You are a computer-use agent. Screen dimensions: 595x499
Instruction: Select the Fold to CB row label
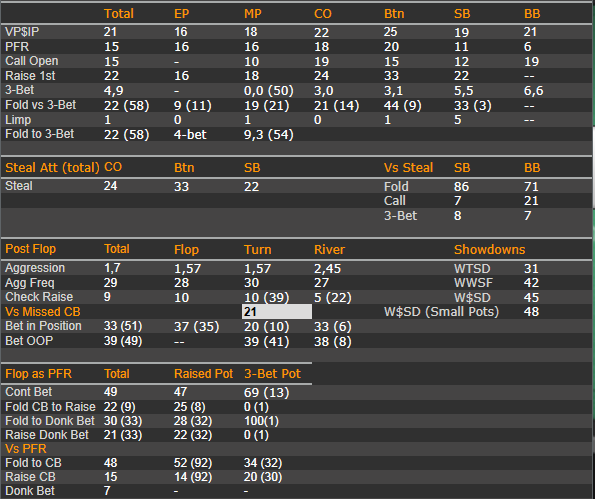coord(33,463)
